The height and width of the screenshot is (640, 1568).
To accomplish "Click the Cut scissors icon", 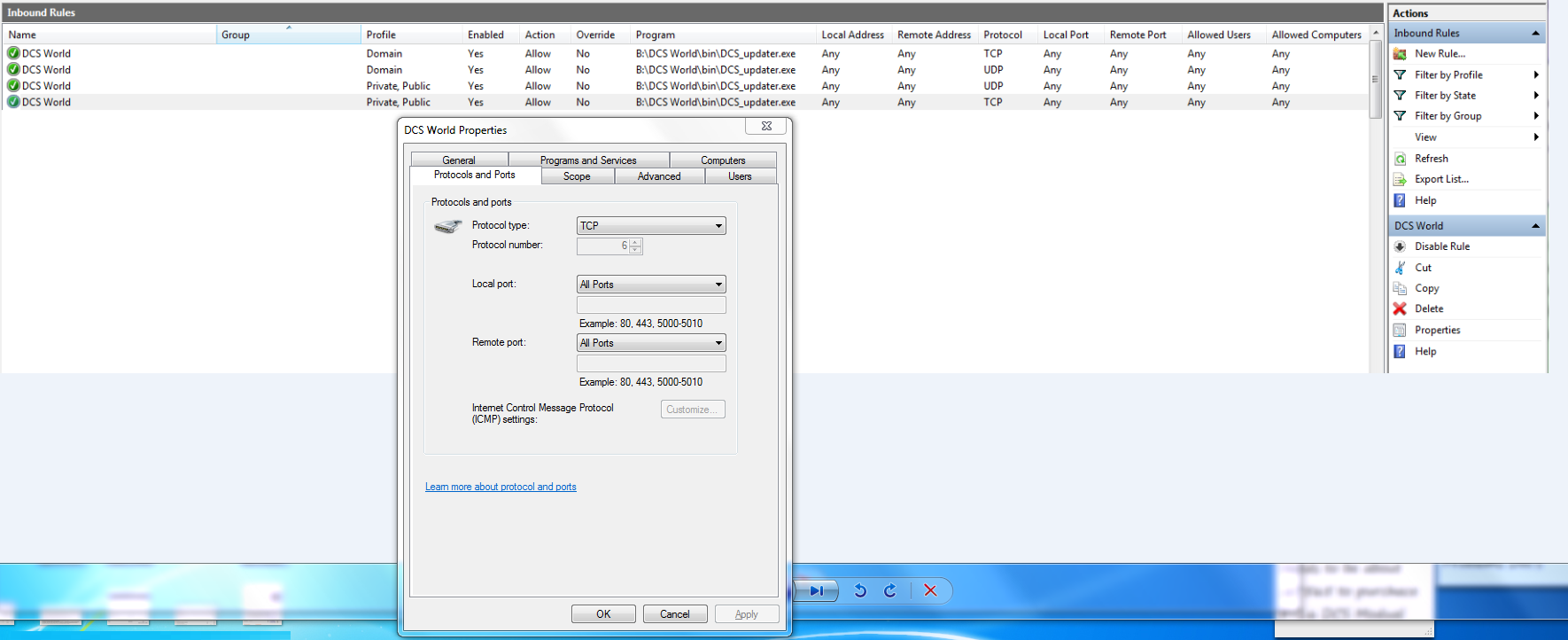I will 1400,268.
